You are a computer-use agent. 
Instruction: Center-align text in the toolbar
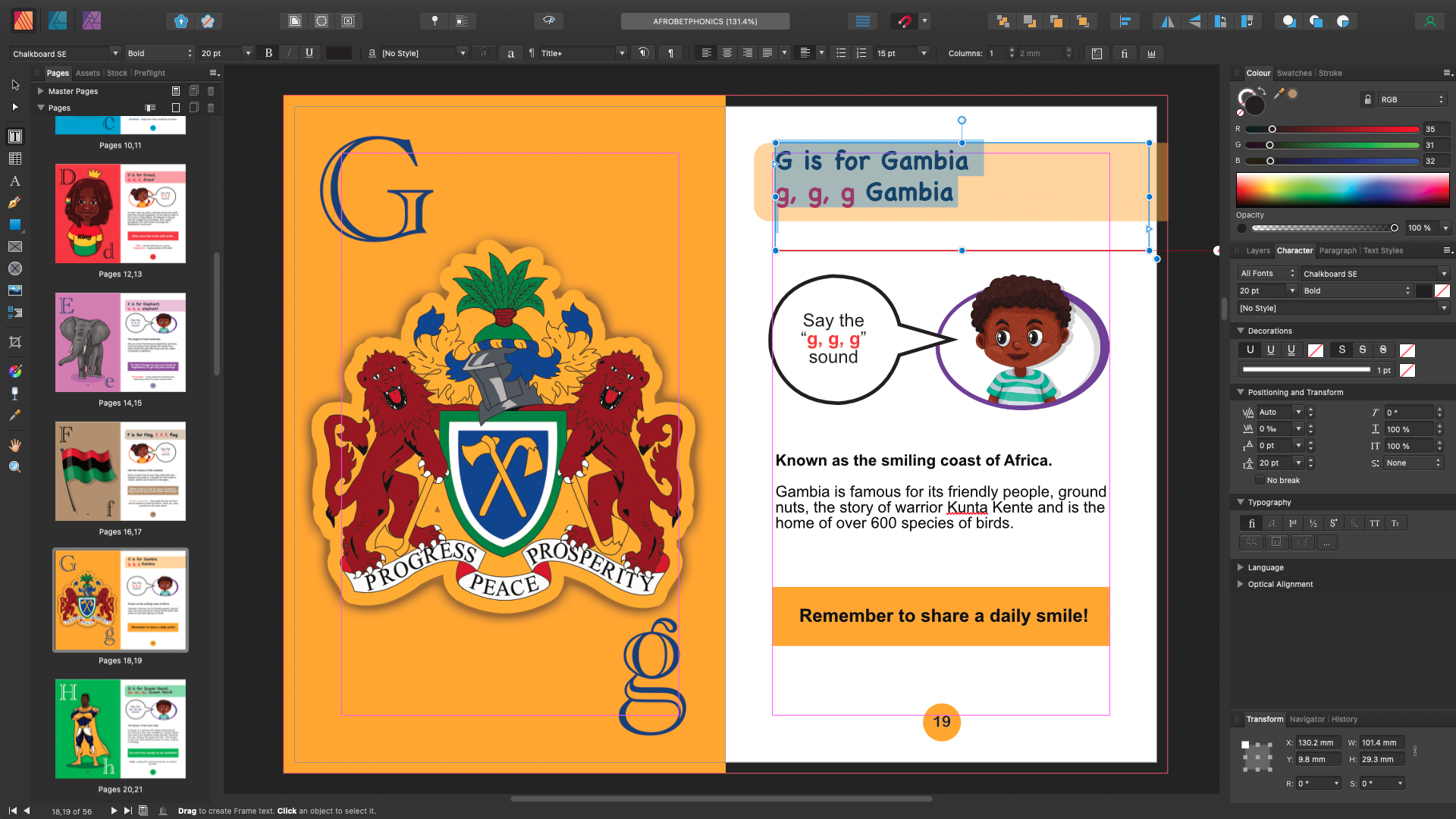[x=726, y=53]
